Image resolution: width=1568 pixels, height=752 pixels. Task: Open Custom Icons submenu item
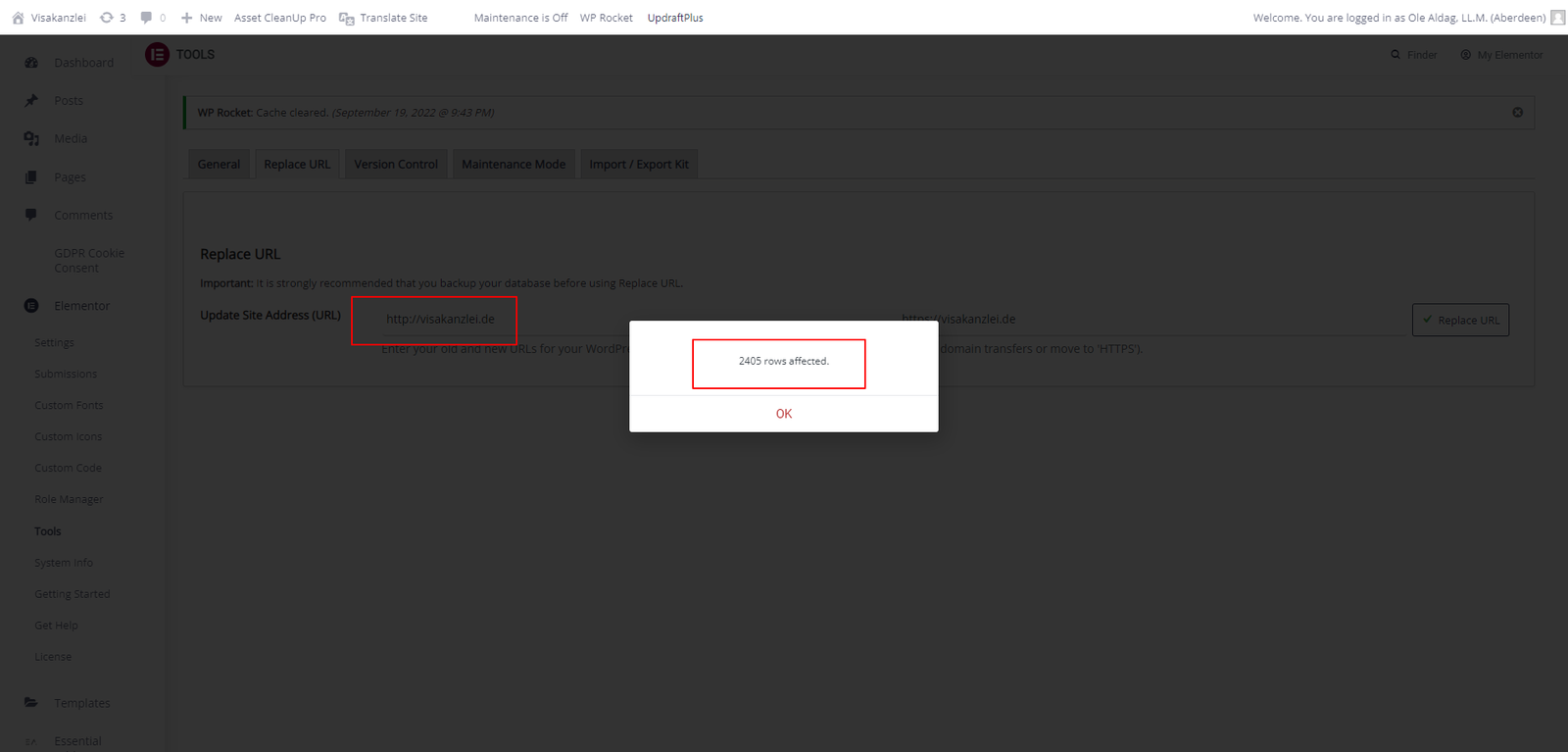point(68,437)
